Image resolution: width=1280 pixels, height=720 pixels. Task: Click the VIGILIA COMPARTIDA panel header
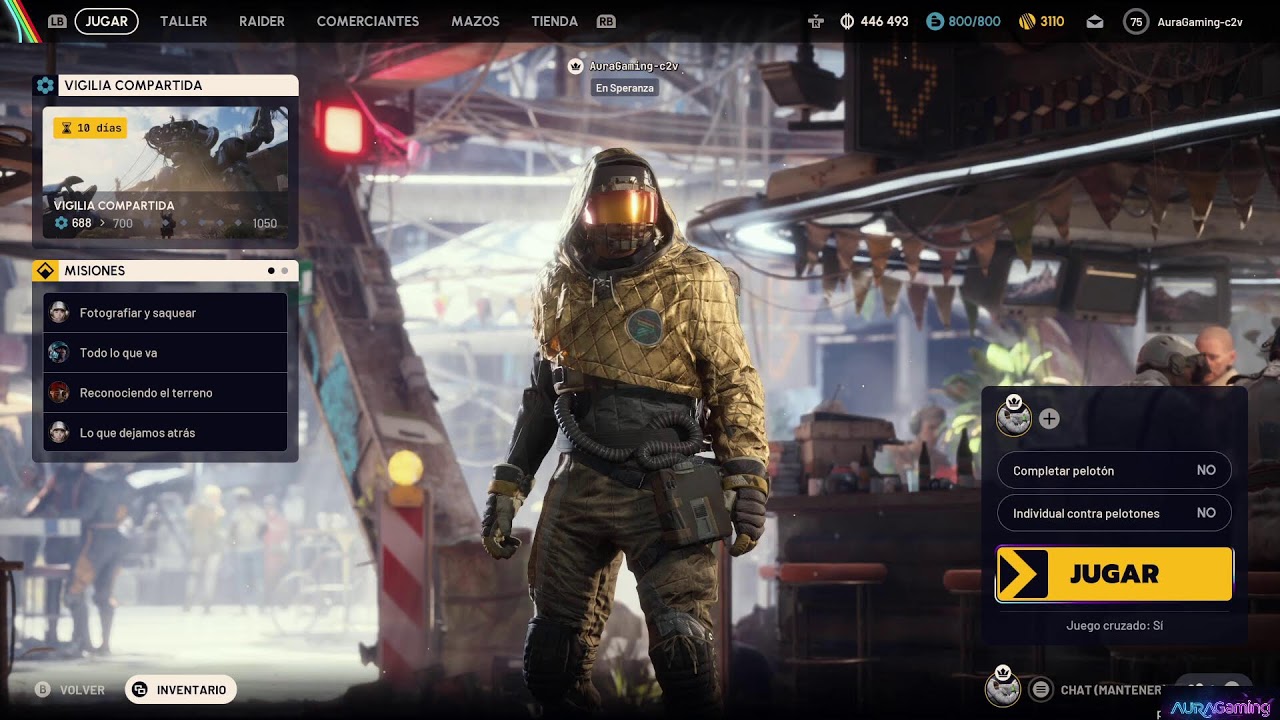coord(165,85)
